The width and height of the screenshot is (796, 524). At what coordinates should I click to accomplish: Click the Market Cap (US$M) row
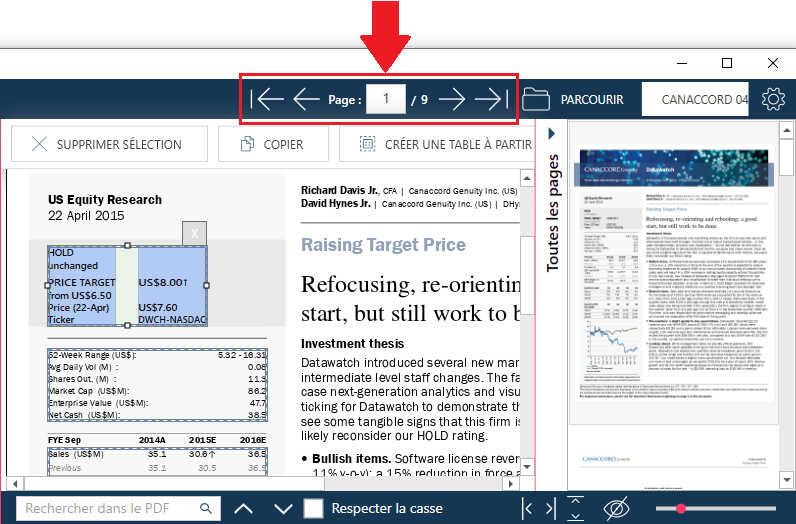coord(157,391)
